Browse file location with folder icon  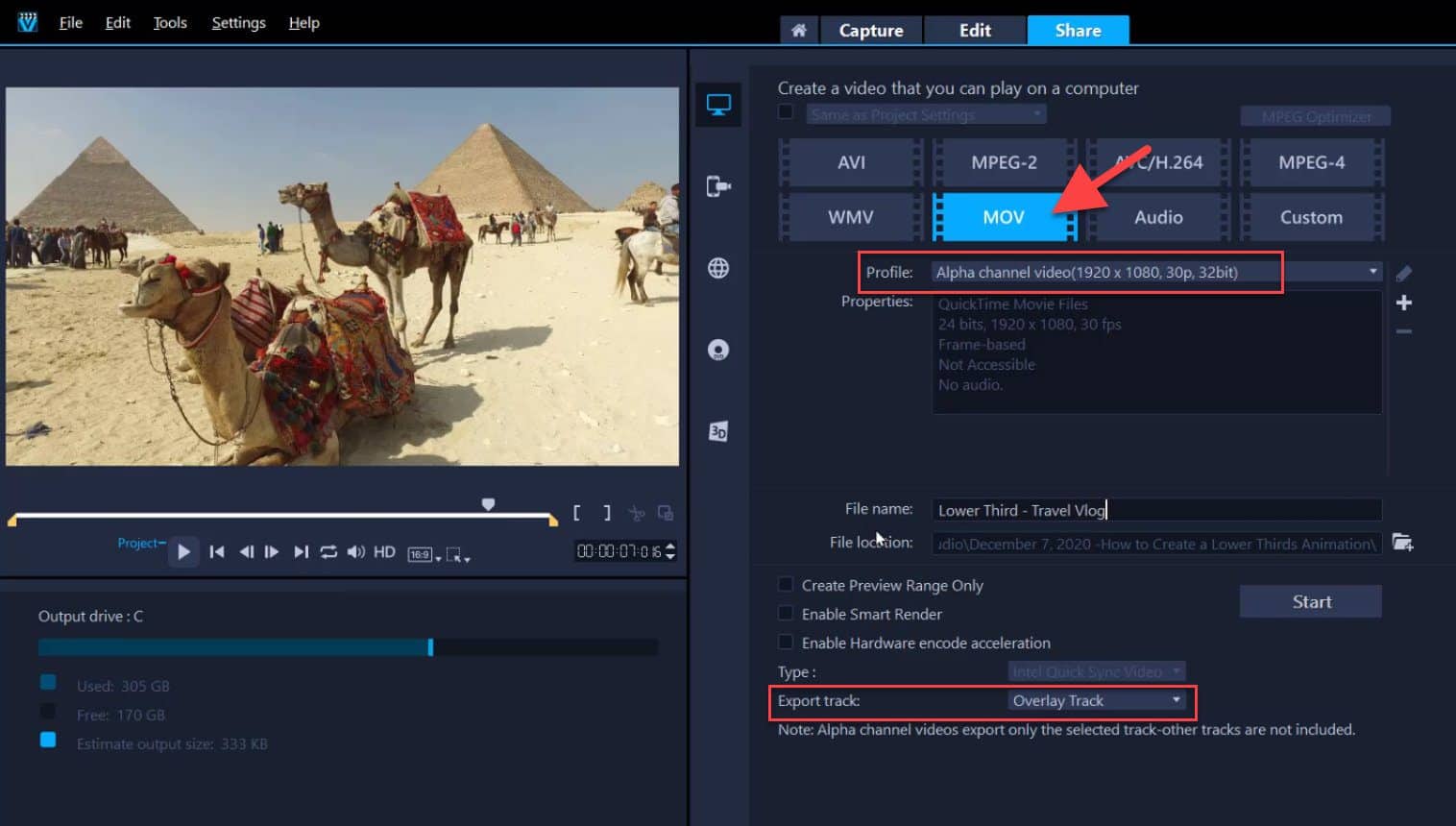click(1403, 542)
